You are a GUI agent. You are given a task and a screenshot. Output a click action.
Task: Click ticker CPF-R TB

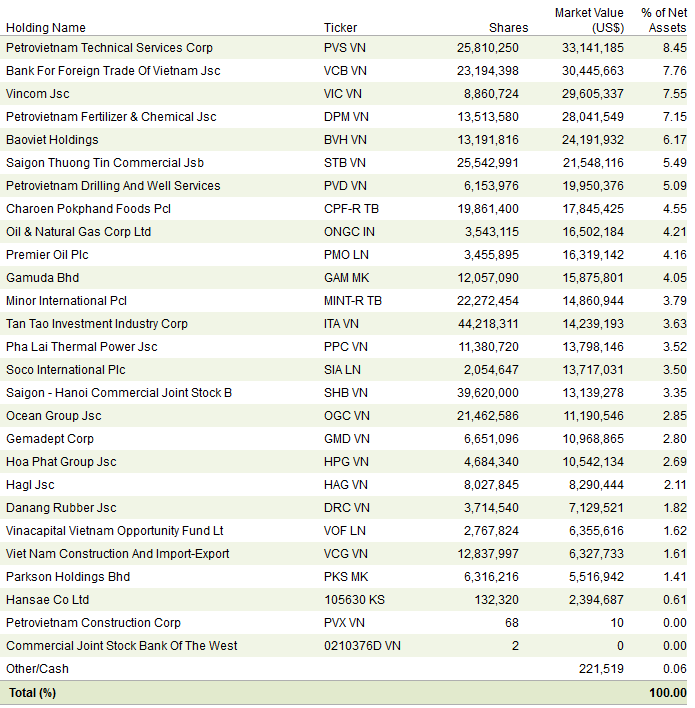pyautogui.click(x=351, y=209)
